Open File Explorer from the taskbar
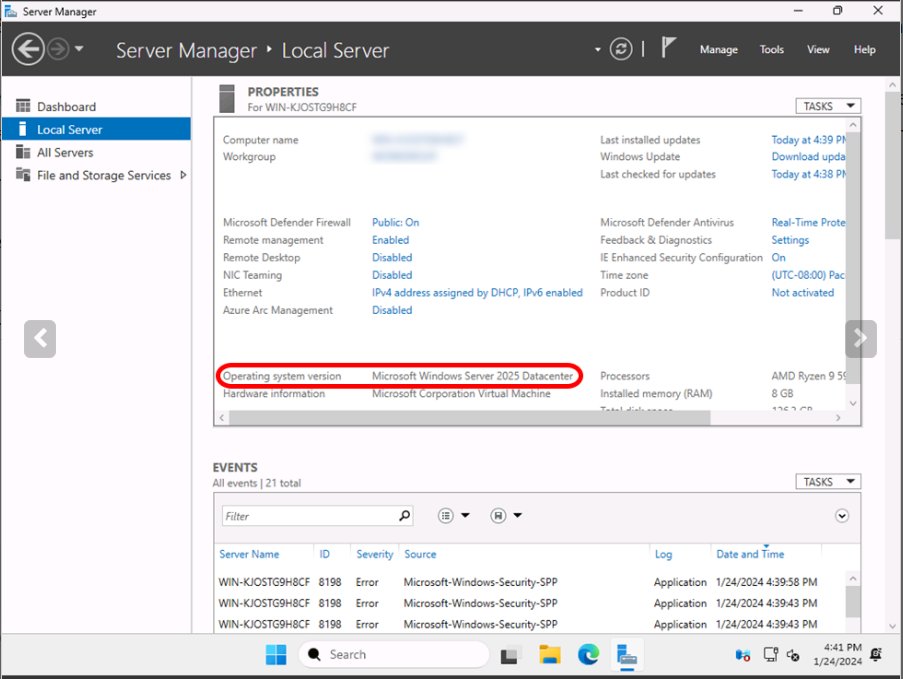 (x=550, y=655)
